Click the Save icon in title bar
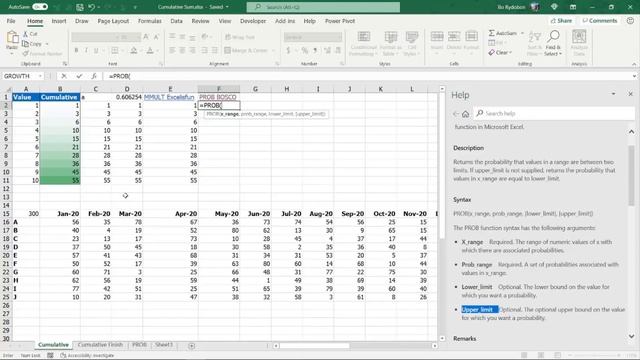Screen dimensions: 640x360 [80, 7]
